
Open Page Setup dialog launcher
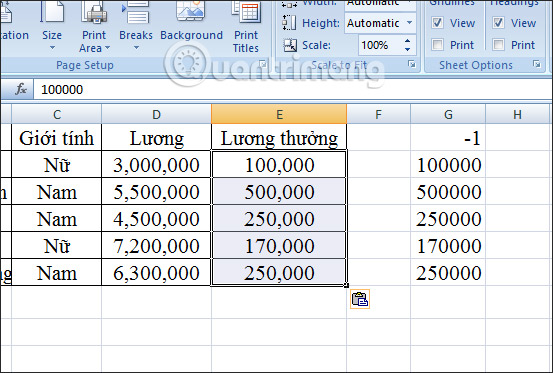[x=263, y=64]
